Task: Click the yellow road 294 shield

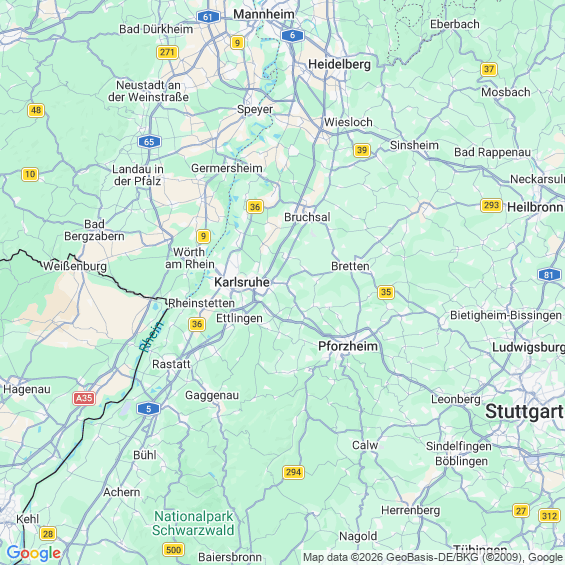Action: coord(293,472)
